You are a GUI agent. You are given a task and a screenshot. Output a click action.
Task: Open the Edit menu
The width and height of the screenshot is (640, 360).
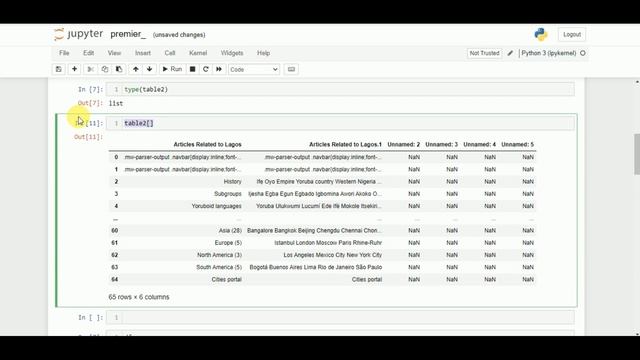(x=89, y=53)
